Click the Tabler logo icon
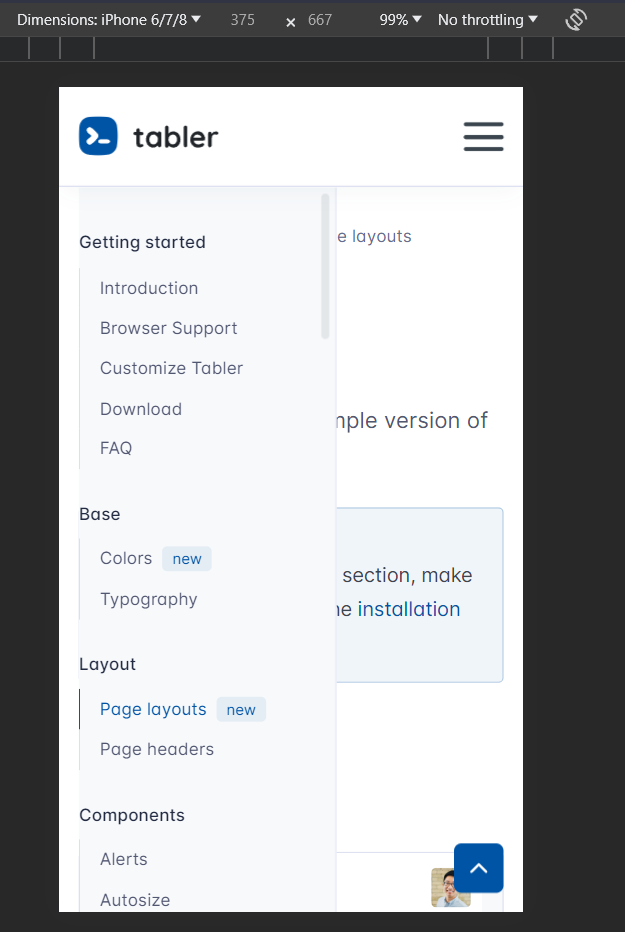The image size is (625, 932). pos(98,136)
